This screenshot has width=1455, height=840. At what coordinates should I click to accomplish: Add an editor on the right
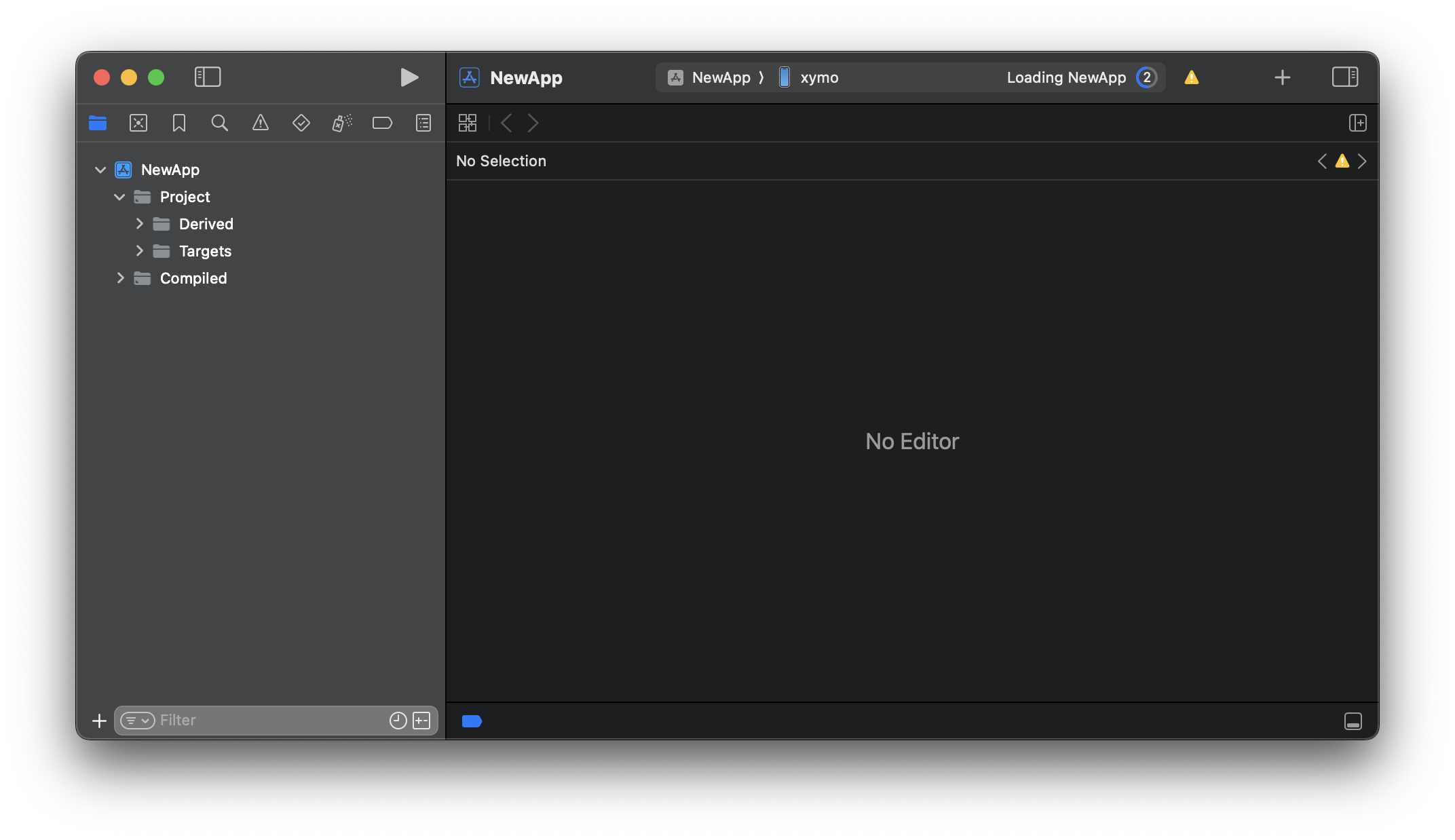[1358, 123]
